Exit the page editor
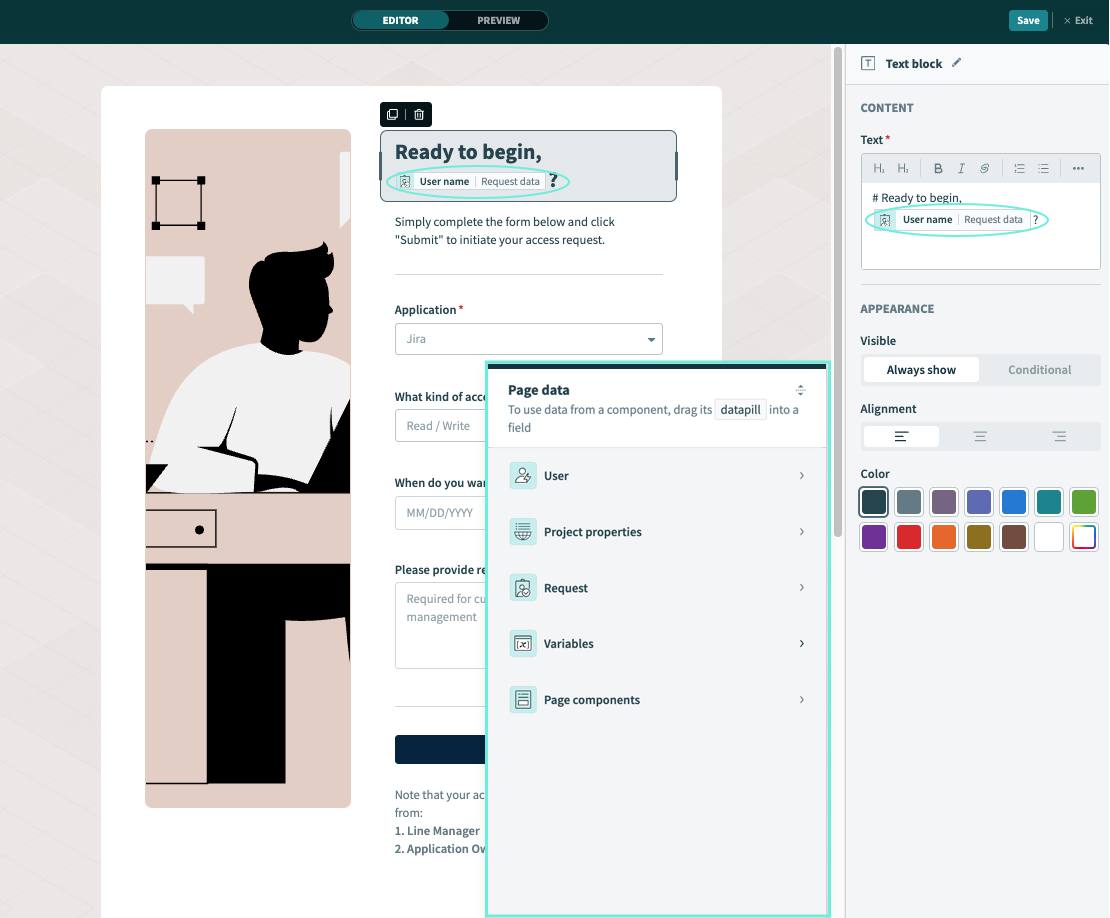Viewport: 1110px width, 918px height. 1078,20
